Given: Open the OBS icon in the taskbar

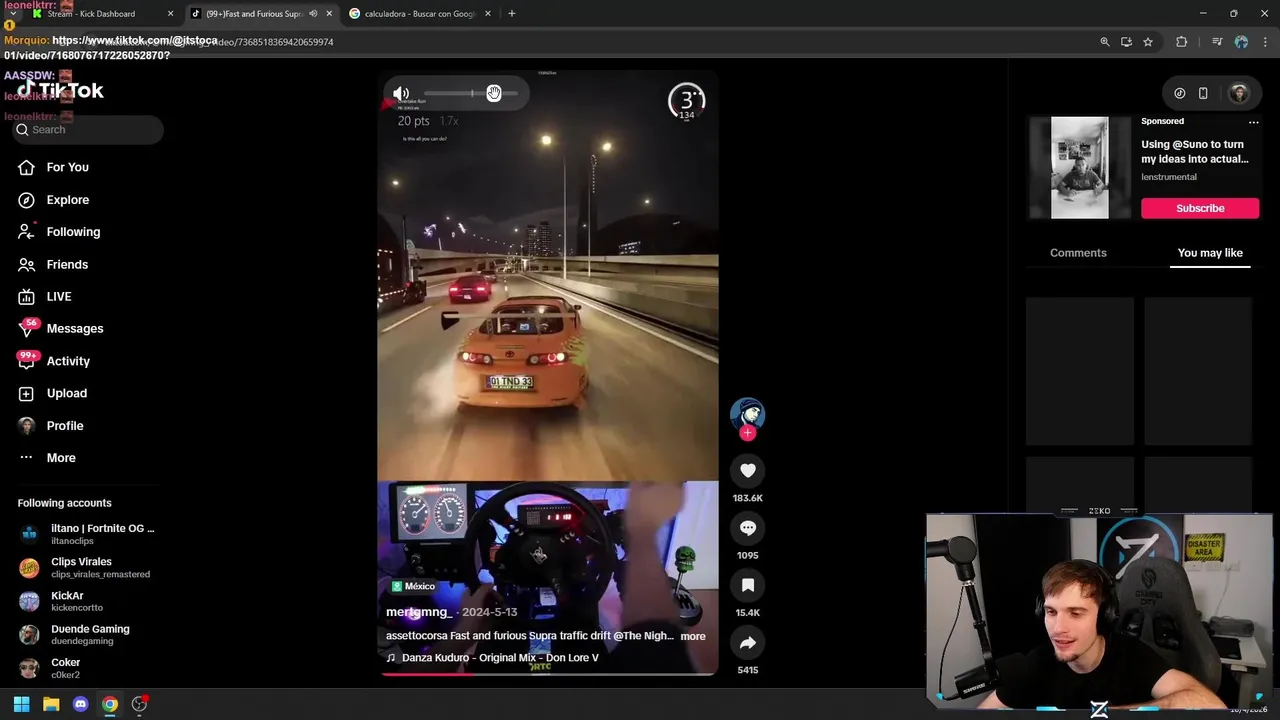Looking at the screenshot, I should click(140, 704).
